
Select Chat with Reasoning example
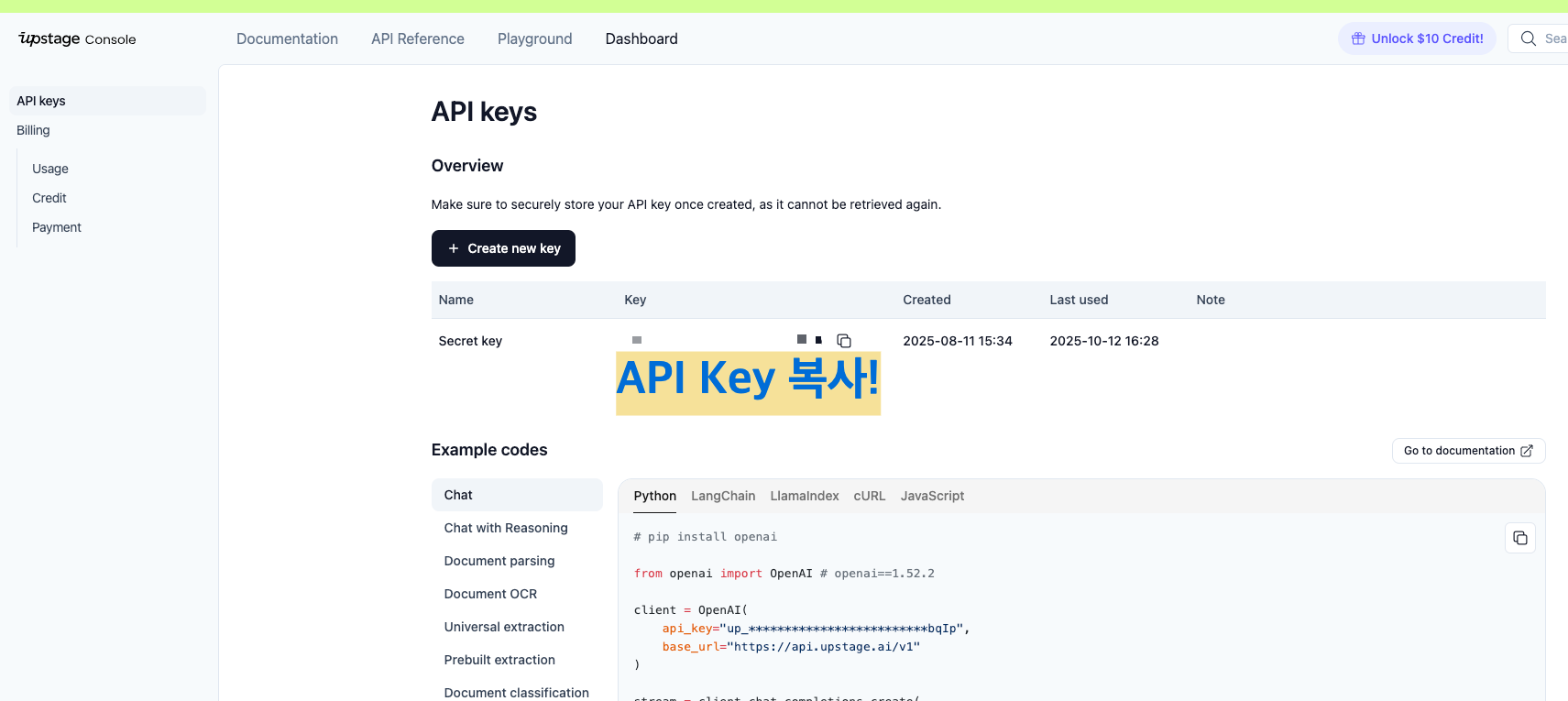click(x=506, y=528)
